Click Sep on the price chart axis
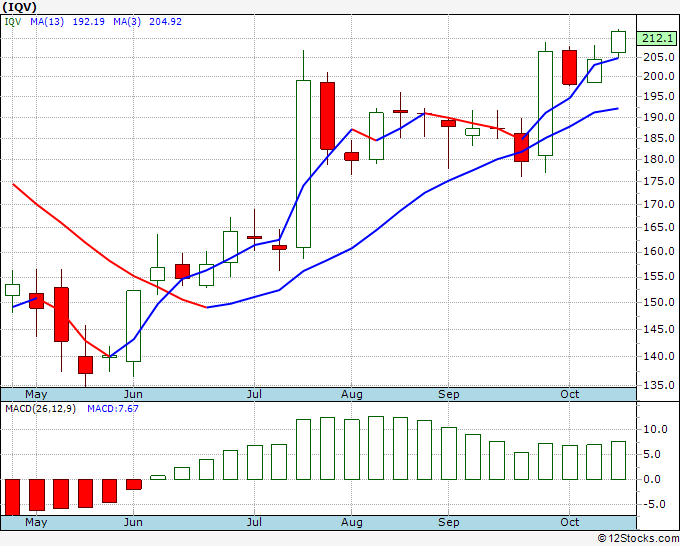The height and width of the screenshot is (546, 680). pos(448,395)
